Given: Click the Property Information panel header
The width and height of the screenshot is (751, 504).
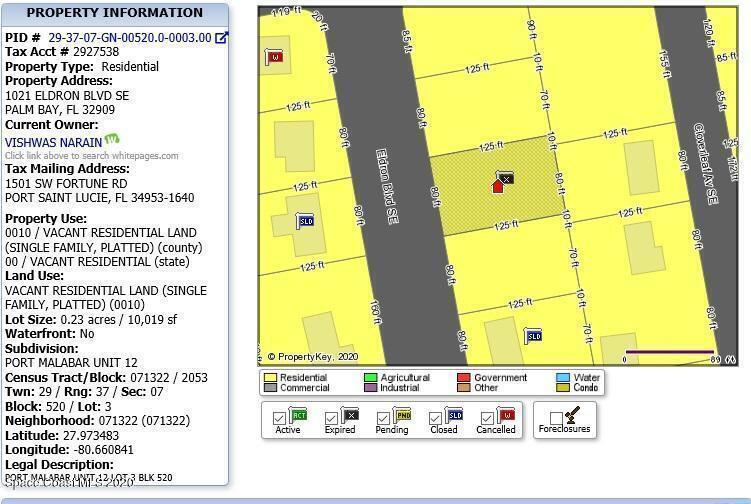Looking at the screenshot, I should tap(114, 13).
